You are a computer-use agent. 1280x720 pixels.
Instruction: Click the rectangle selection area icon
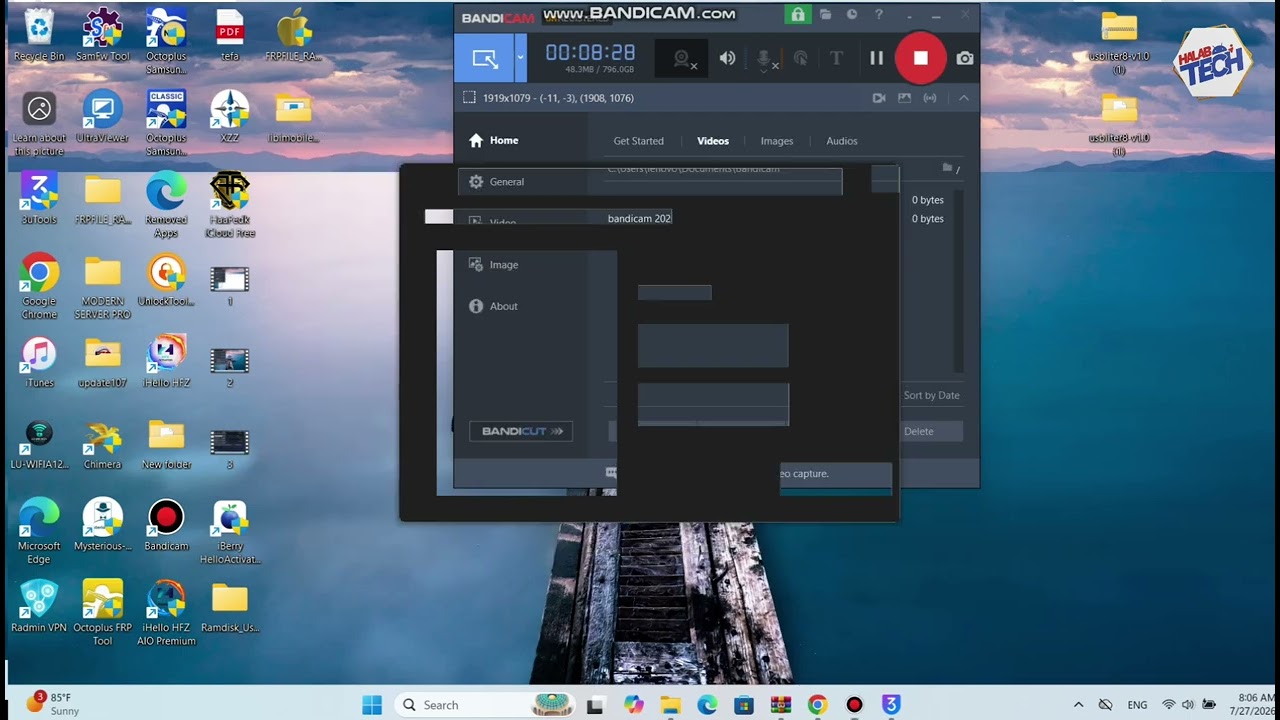click(469, 98)
